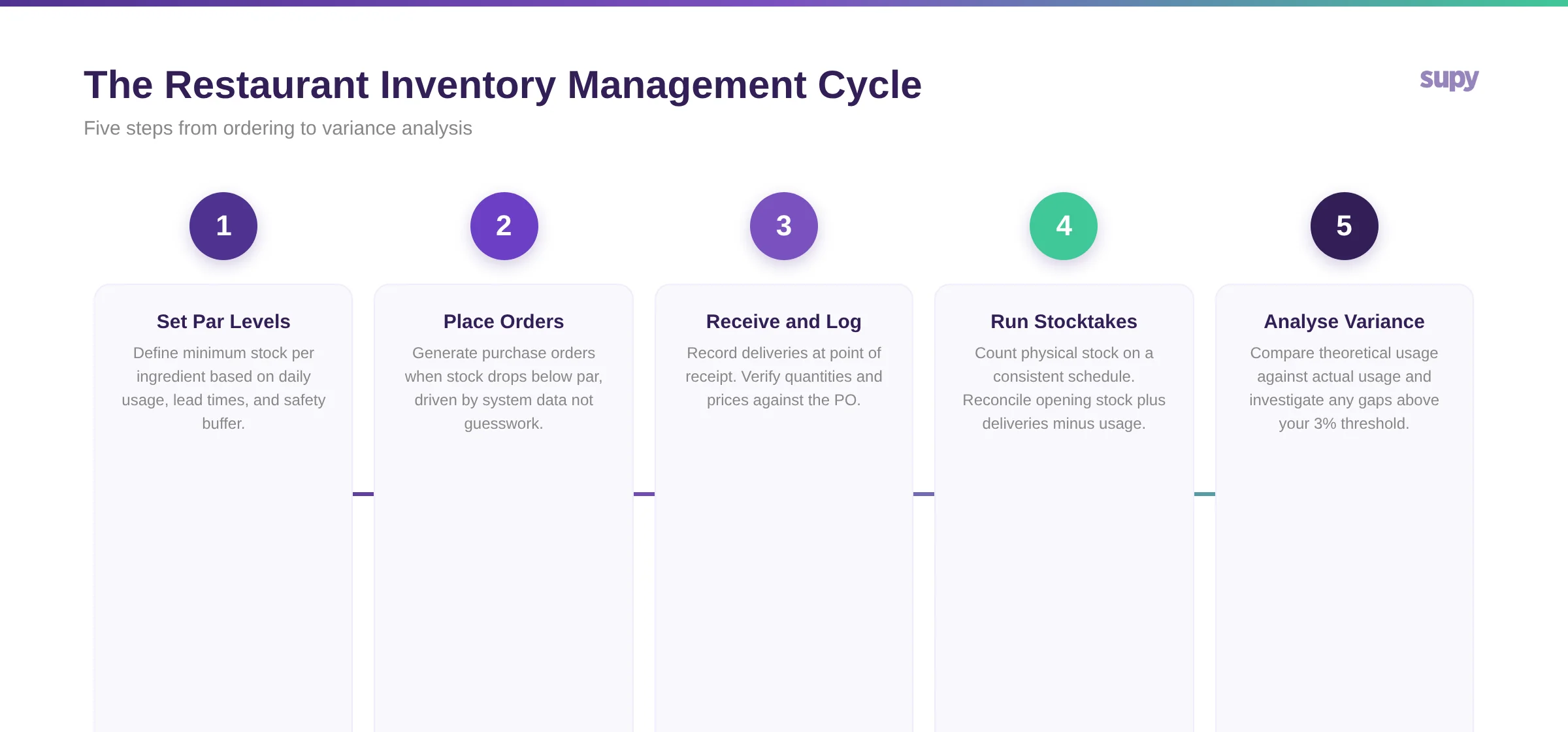The height and width of the screenshot is (732, 1568).
Task: Select the Place Orders description paragraph
Action: [x=503, y=388]
